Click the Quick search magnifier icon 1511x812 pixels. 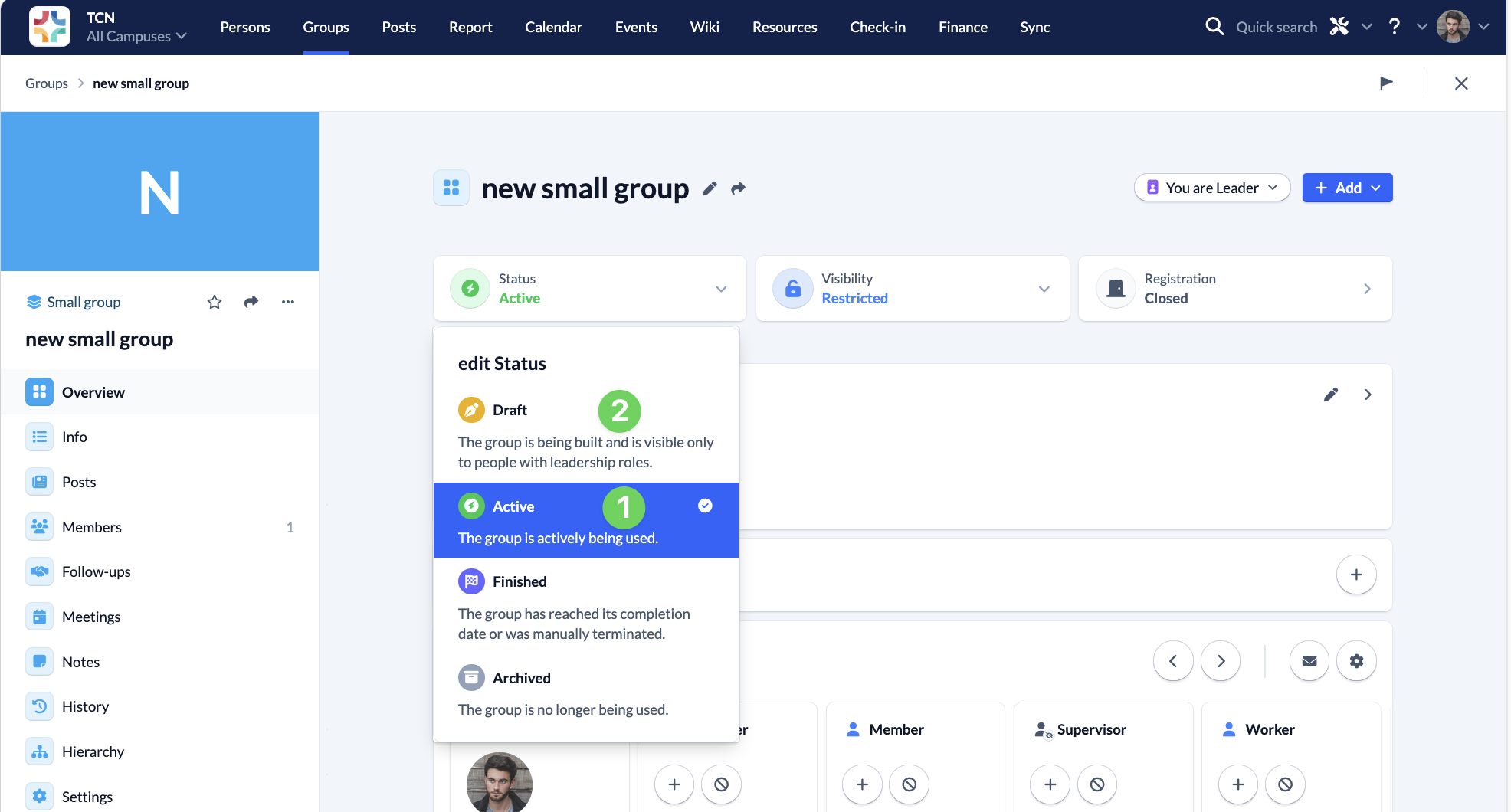tap(1214, 27)
